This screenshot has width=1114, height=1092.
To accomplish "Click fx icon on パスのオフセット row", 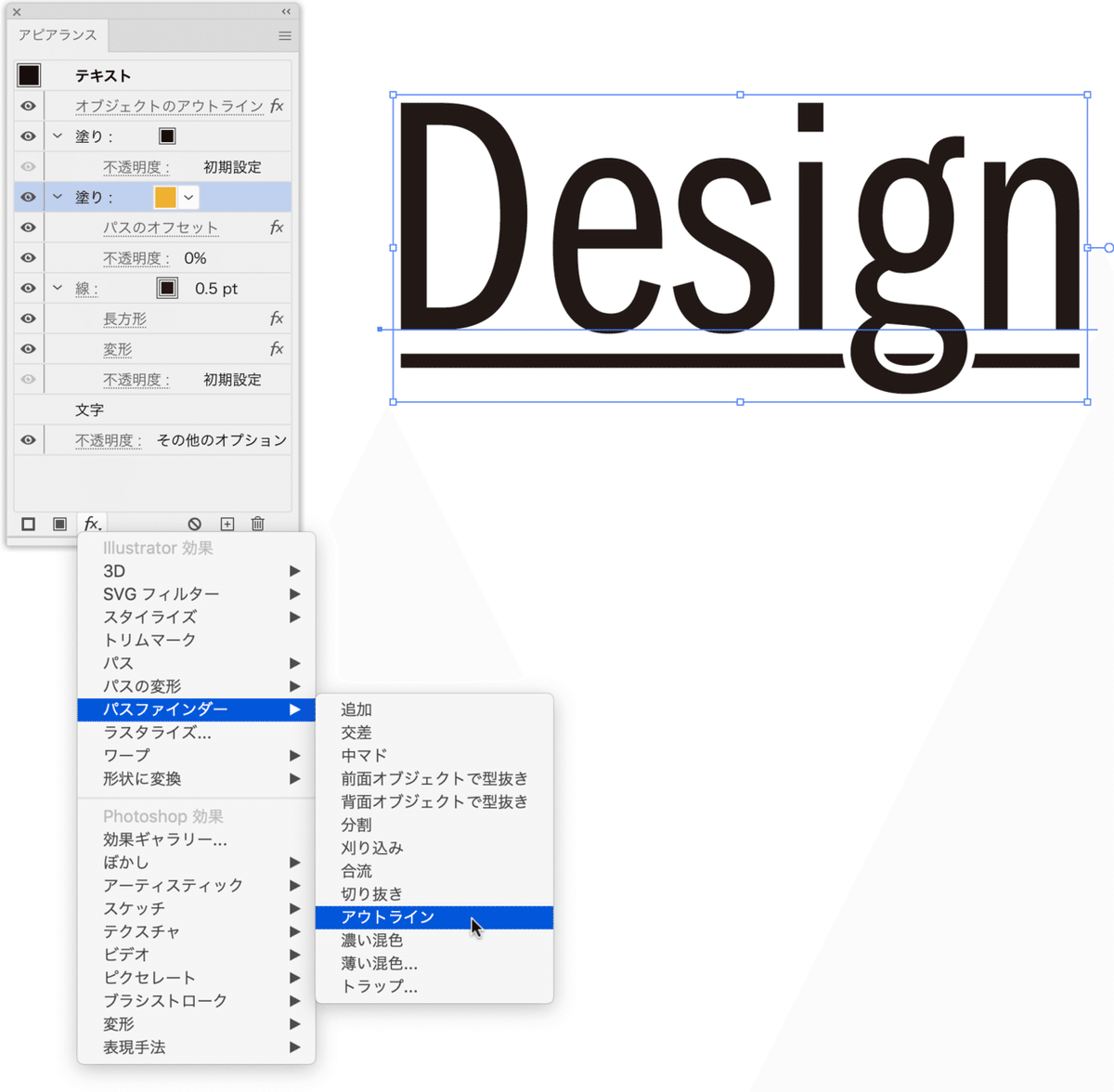I will pos(277,227).
